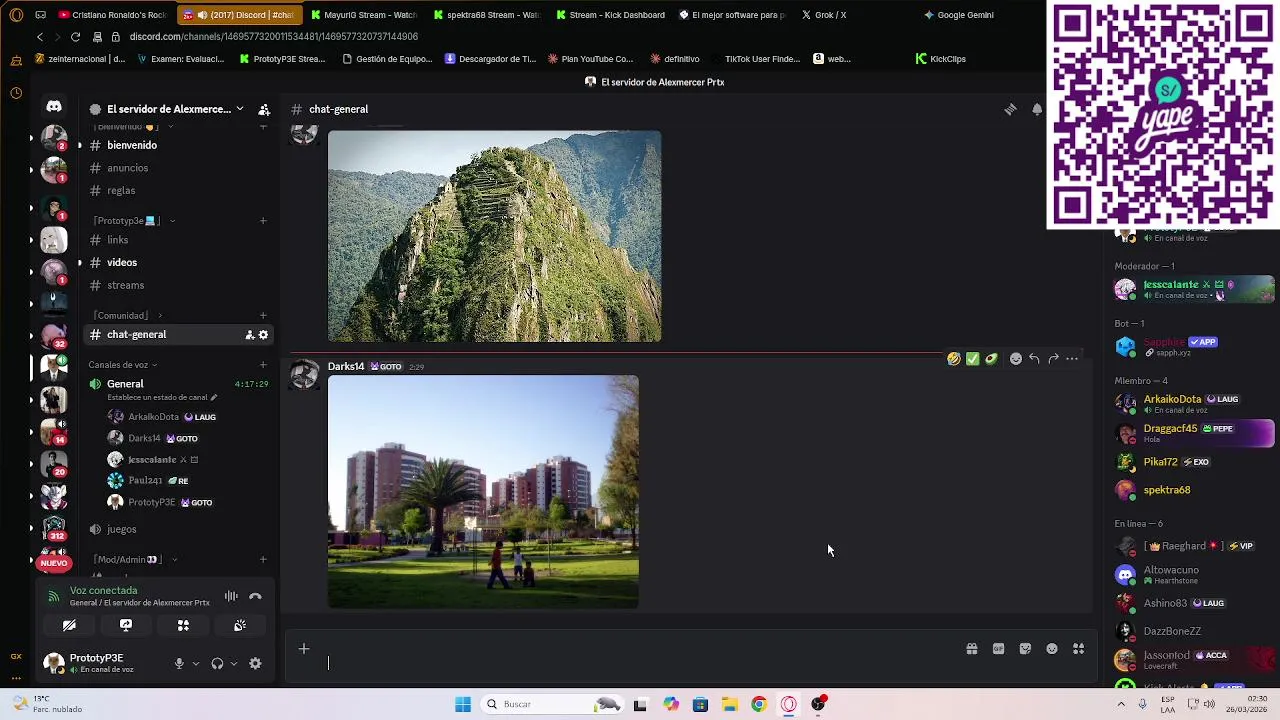
Task: Share your screen in voice panel
Action: [x=126, y=625]
